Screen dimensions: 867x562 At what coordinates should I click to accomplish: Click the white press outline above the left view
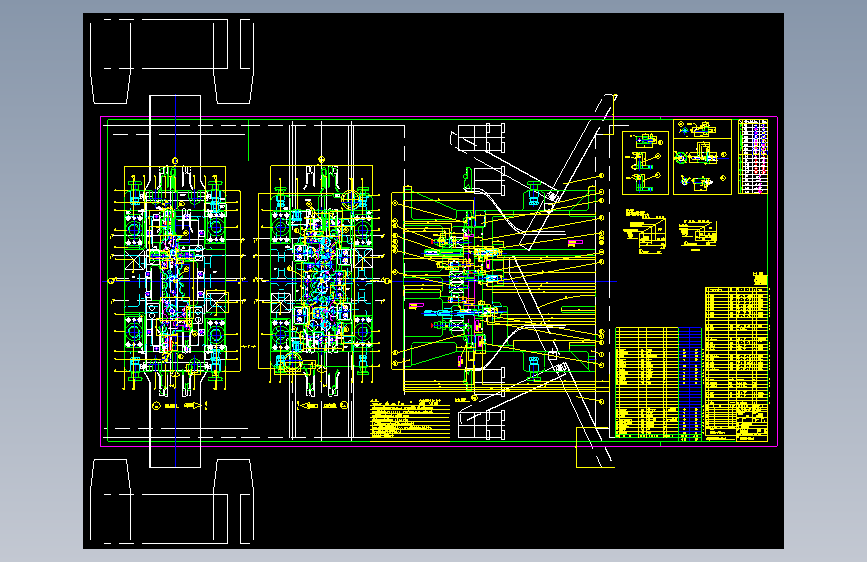point(171,61)
